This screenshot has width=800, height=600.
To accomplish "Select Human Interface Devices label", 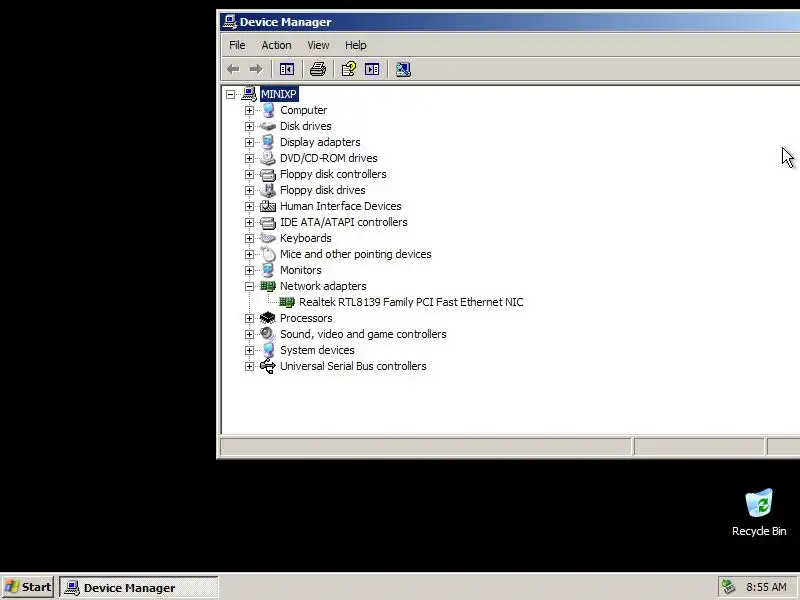I will [x=341, y=206].
